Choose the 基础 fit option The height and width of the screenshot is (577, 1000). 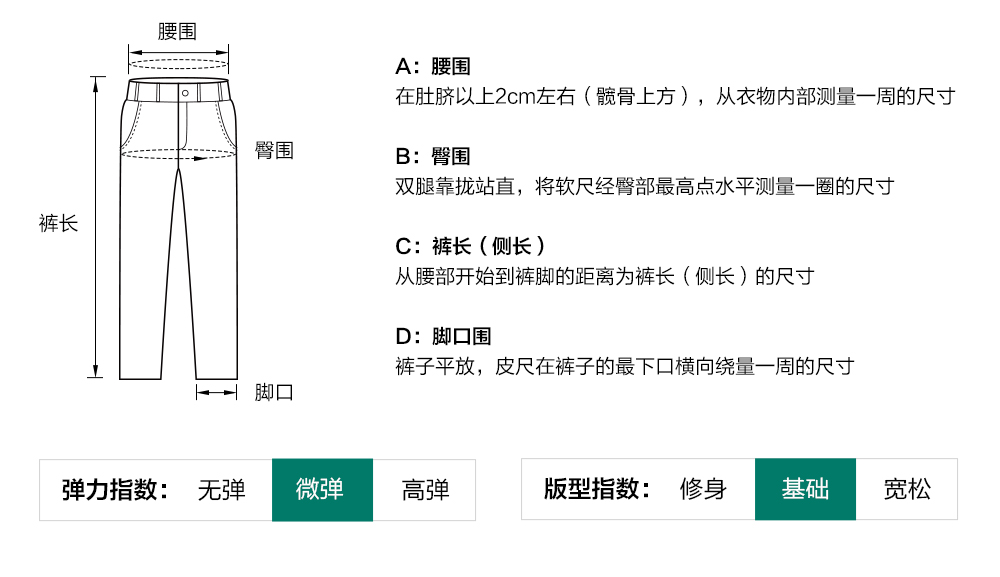(805, 490)
